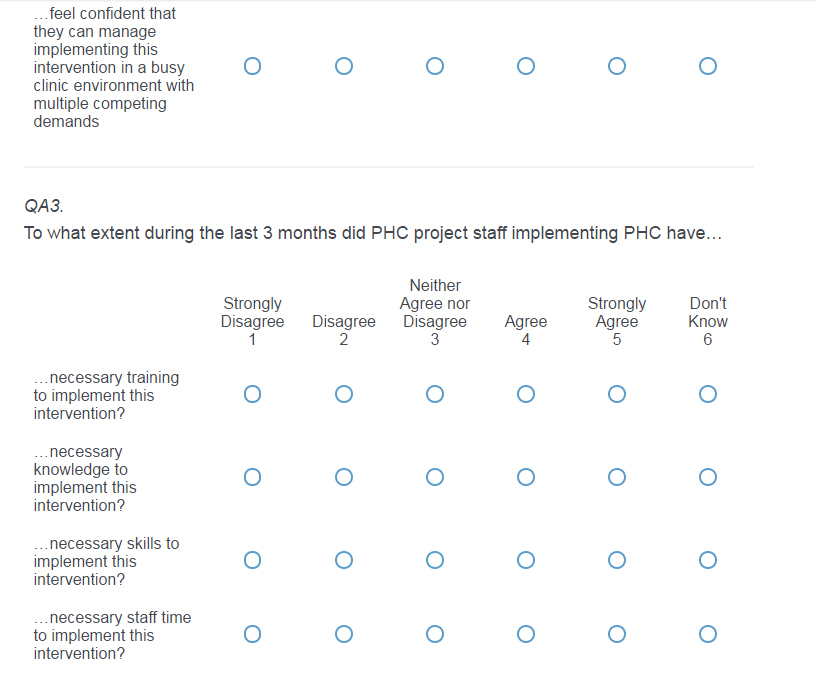Choose Don't Know for necessary training
Image resolution: width=816 pixels, height=677 pixels.
[708, 394]
